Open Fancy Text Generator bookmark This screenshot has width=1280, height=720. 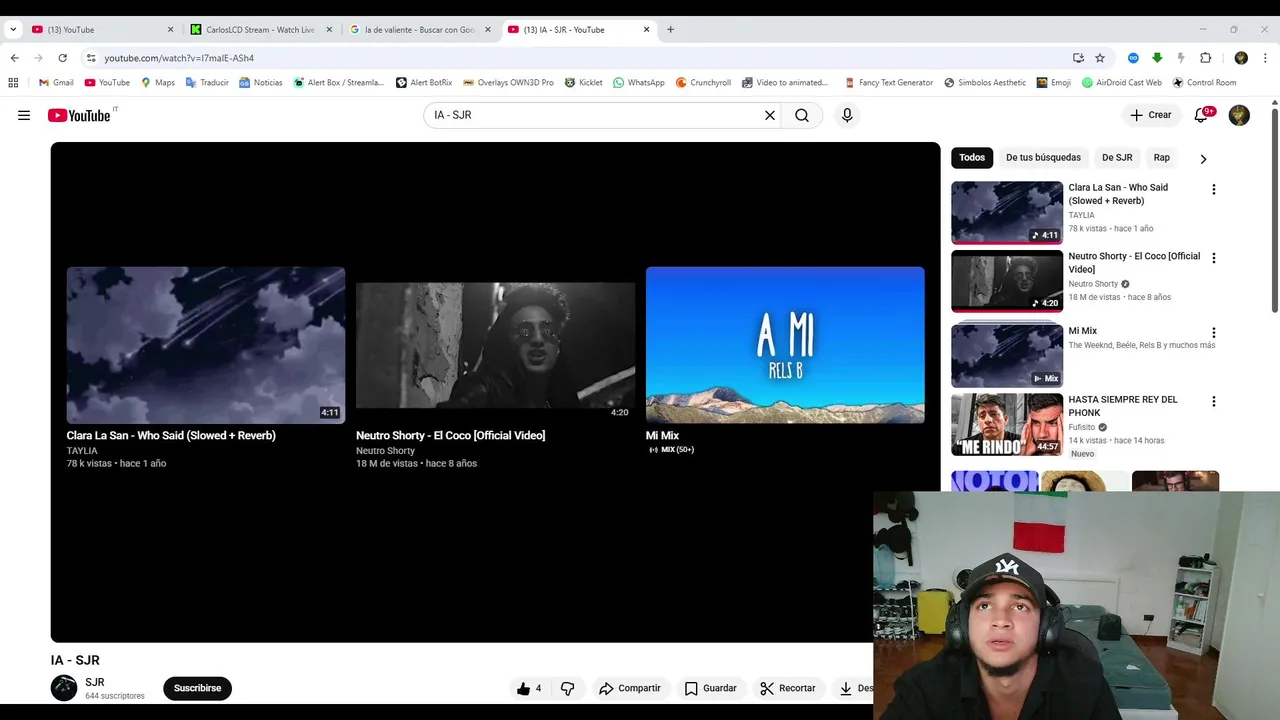tap(889, 83)
